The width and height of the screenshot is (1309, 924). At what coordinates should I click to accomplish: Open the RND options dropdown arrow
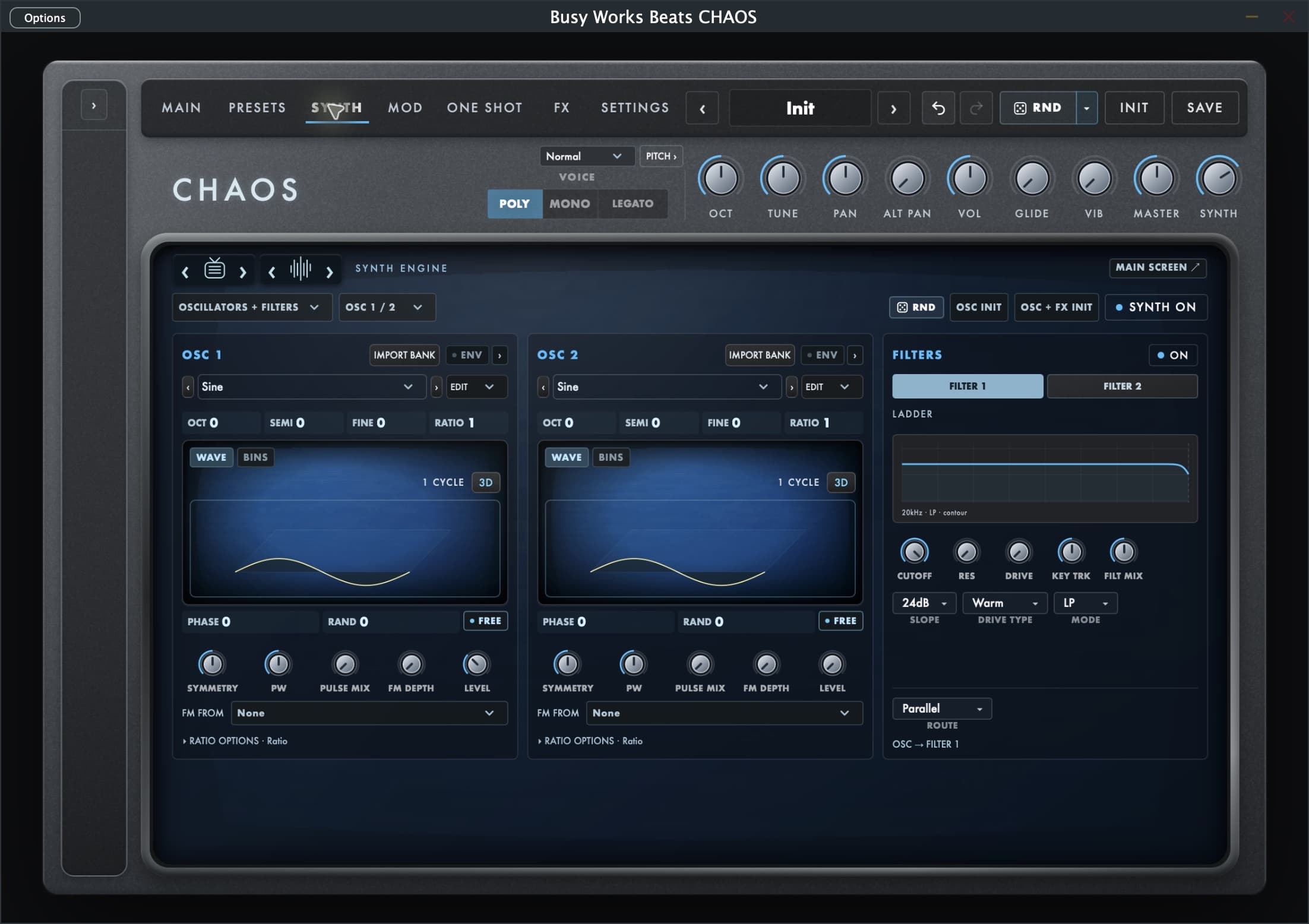tap(1086, 108)
